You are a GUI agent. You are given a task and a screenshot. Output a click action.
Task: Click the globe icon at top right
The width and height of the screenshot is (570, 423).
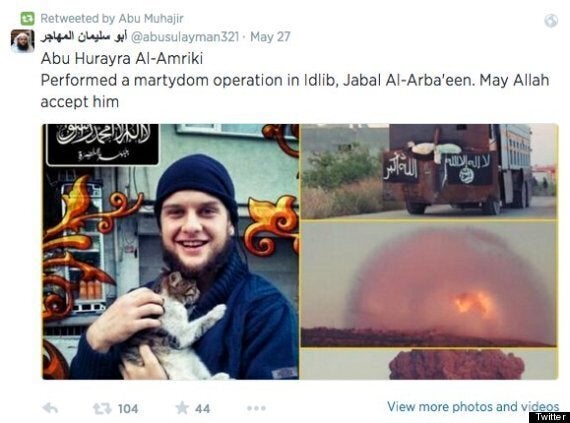pyautogui.click(x=551, y=20)
